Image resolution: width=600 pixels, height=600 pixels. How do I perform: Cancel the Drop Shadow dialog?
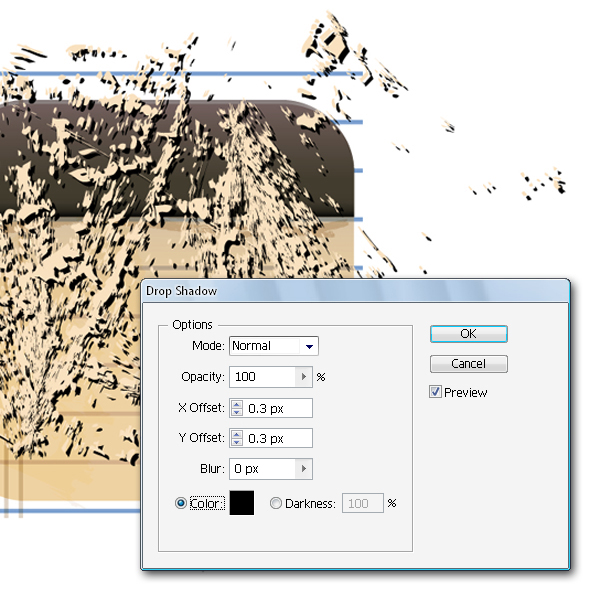tap(468, 364)
